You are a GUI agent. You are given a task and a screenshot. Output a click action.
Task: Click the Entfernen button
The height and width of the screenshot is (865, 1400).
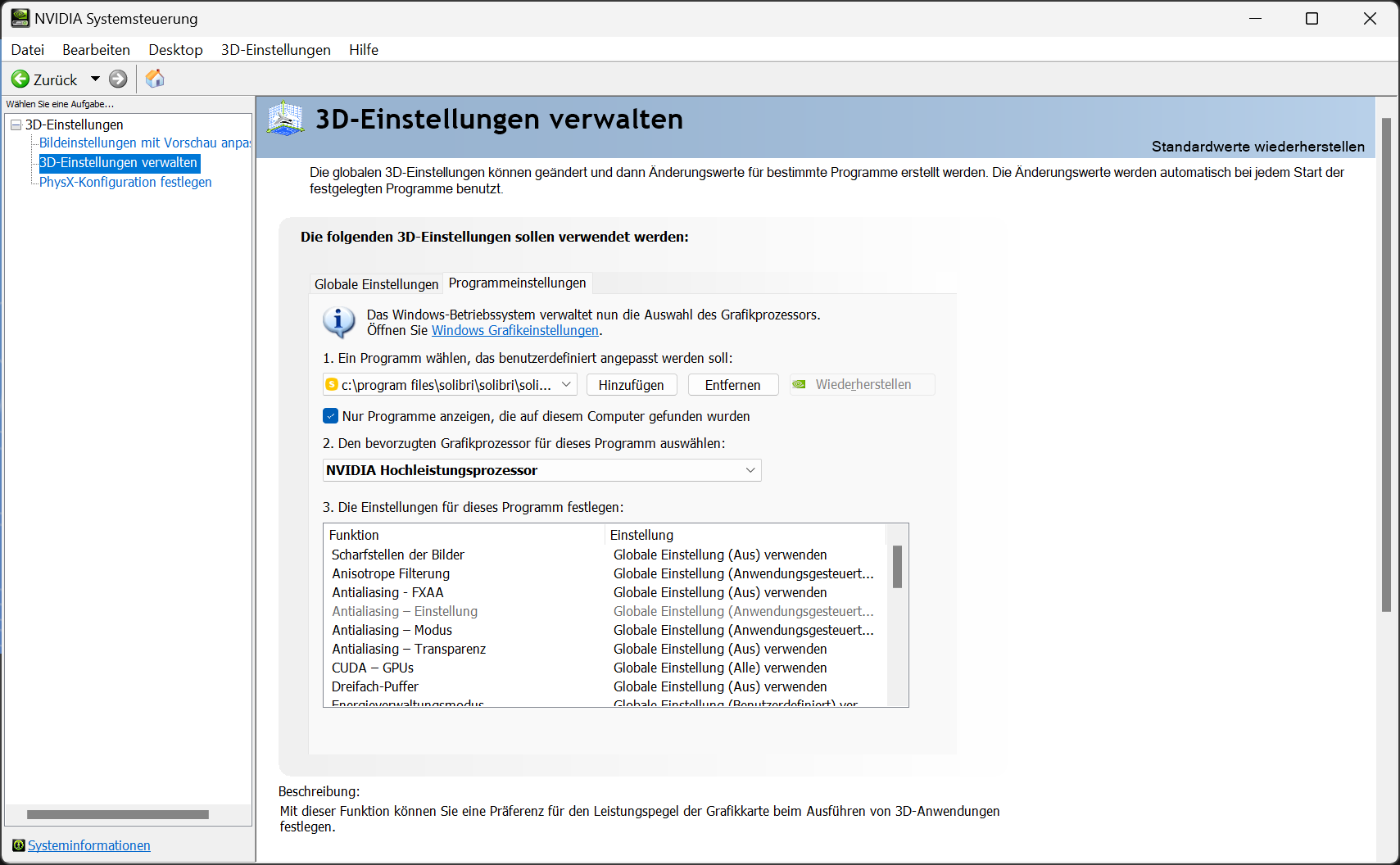tap(732, 384)
